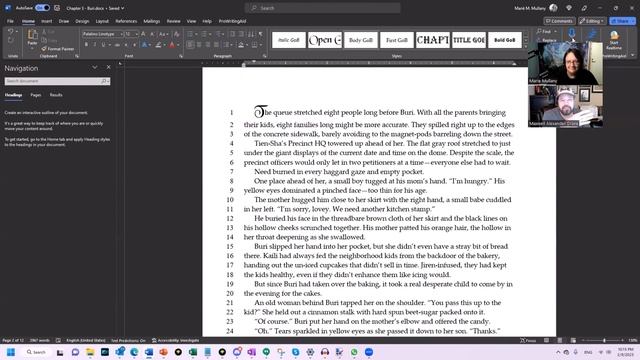Click the Center alignment icon
Viewport: 640px width, 360px height.
199,45
